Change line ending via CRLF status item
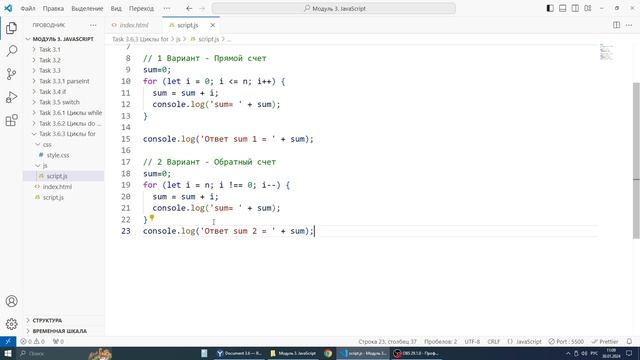This screenshot has width=640, height=360. pos(493,341)
